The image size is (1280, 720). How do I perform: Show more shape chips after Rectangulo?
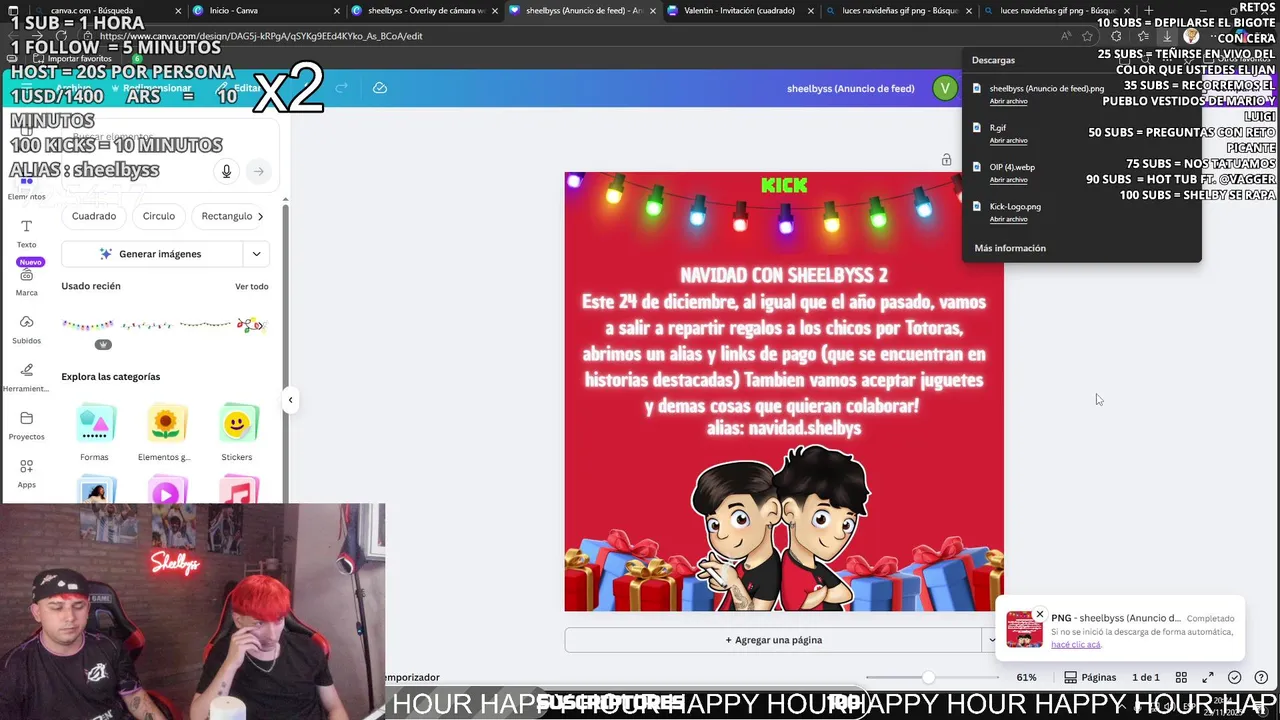[261, 216]
